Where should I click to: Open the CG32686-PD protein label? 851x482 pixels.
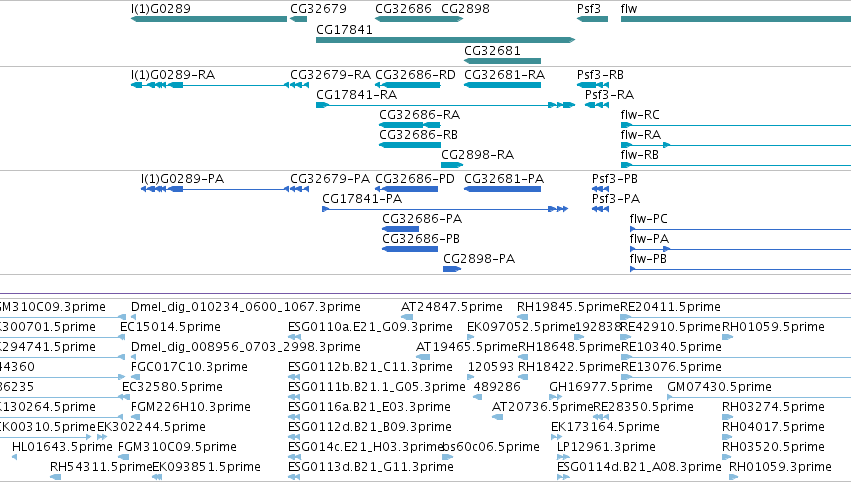(415, 179)
